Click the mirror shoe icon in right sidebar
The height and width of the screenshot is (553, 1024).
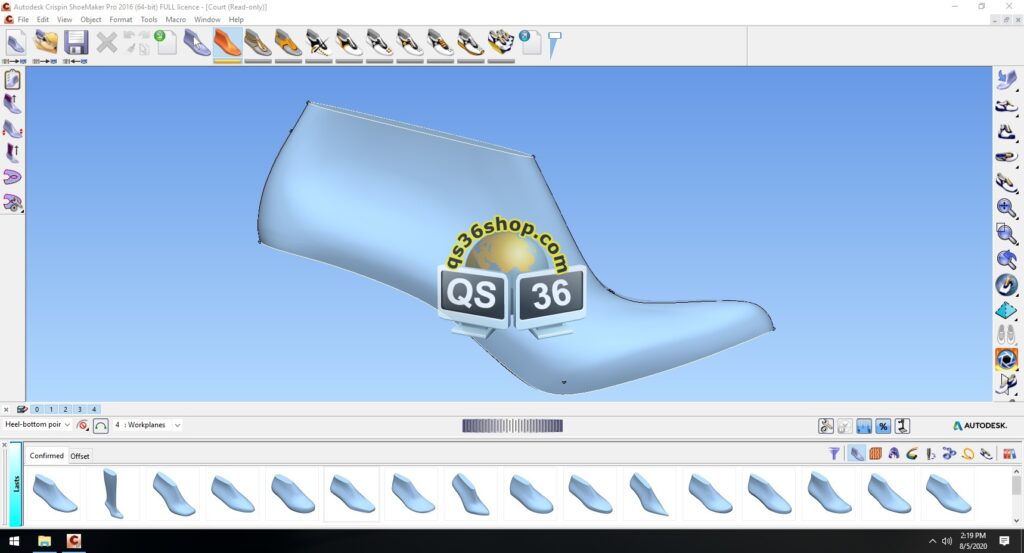(x=1006, y=384)
